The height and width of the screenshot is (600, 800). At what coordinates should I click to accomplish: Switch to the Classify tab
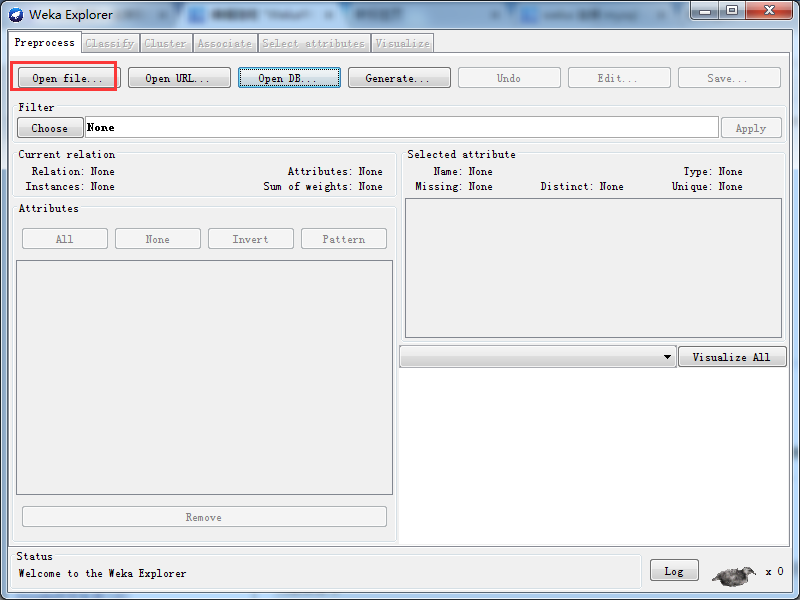[110, 43]
